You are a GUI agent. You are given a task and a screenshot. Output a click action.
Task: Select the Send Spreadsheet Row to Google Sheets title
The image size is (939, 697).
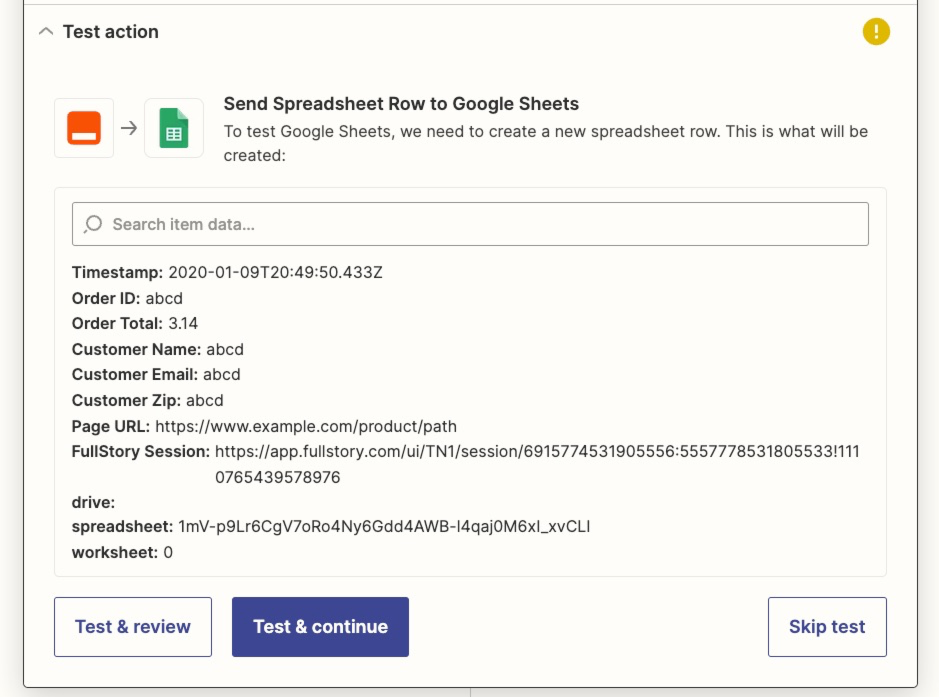pos(401,104)
